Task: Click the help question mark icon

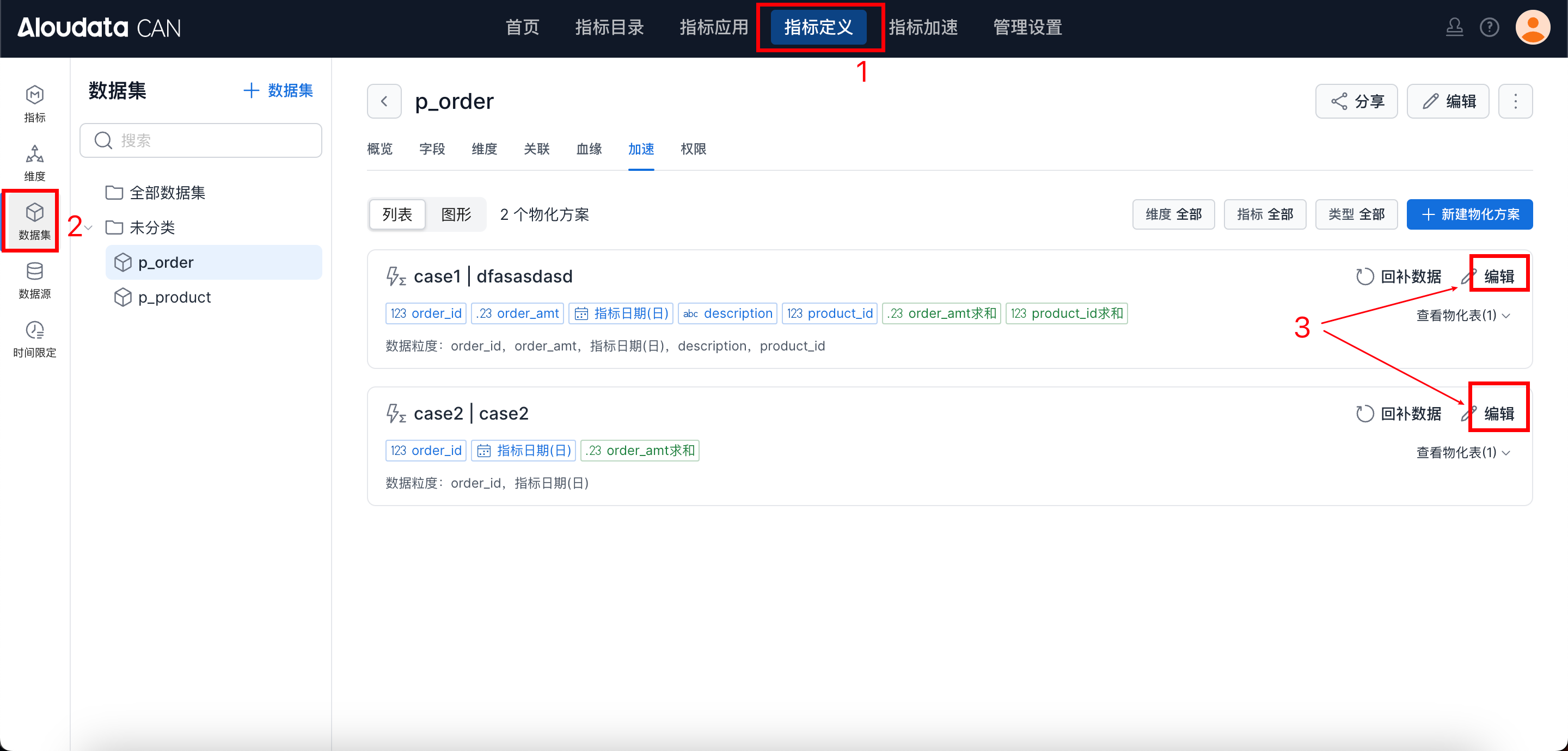Action: (x=1489, y=27)
